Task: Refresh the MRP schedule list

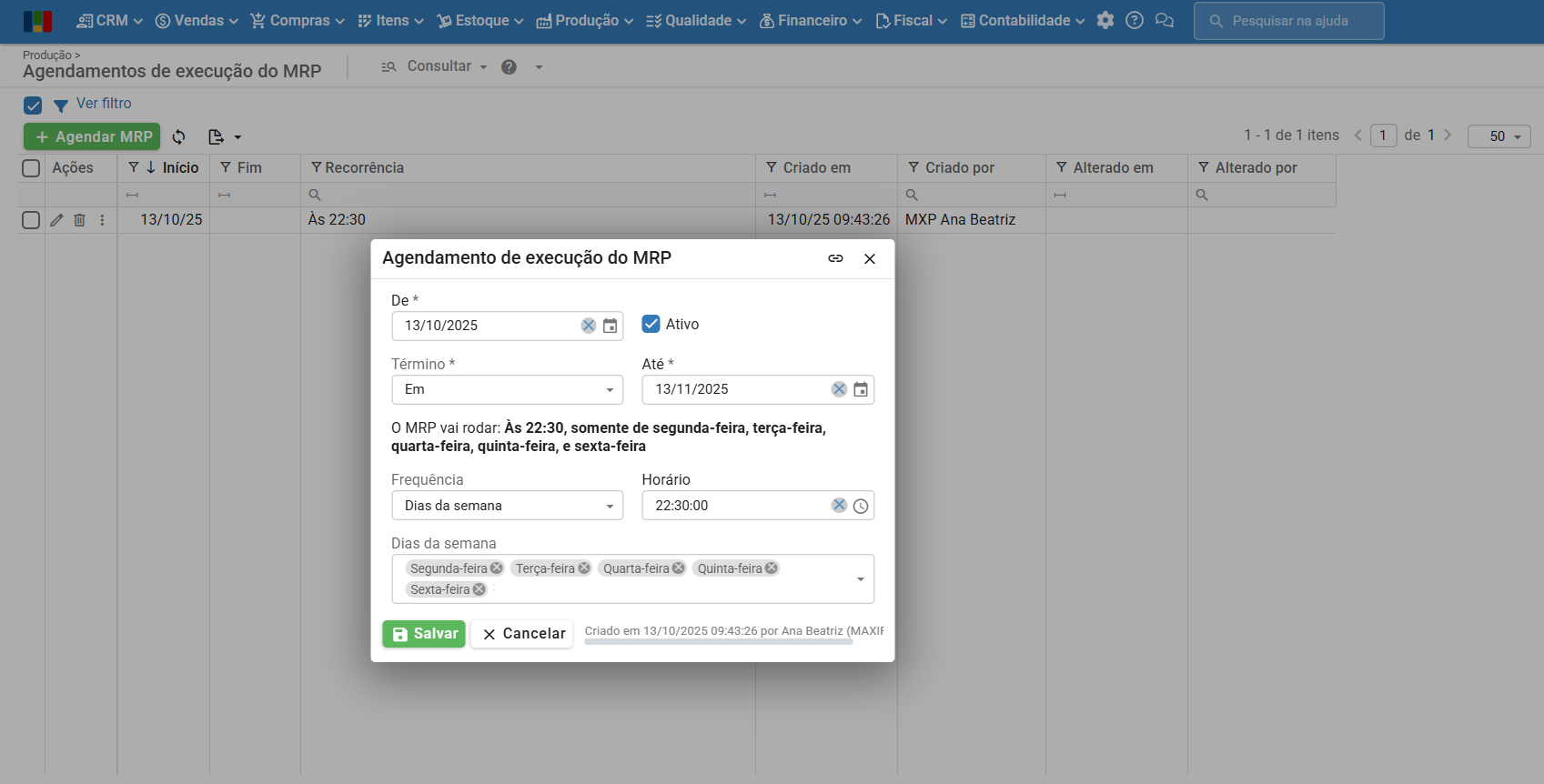Action: (179, 136)
